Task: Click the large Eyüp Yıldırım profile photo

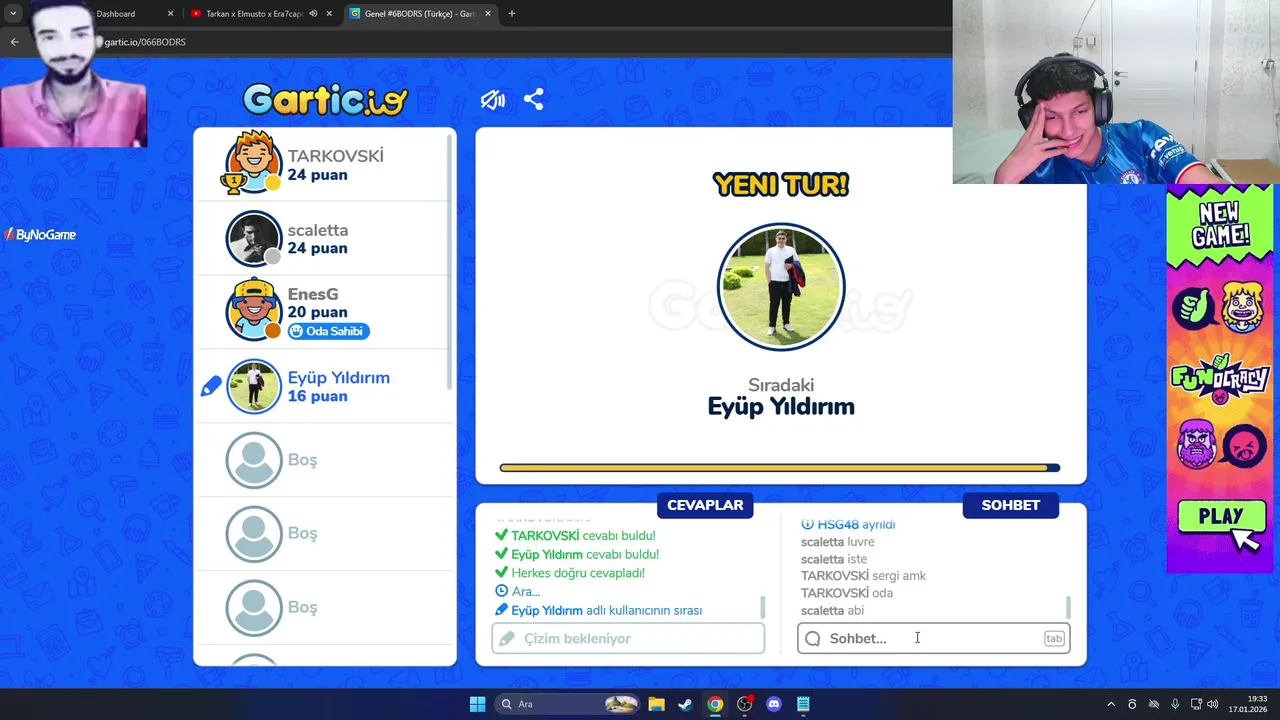Action: point(781,287)
